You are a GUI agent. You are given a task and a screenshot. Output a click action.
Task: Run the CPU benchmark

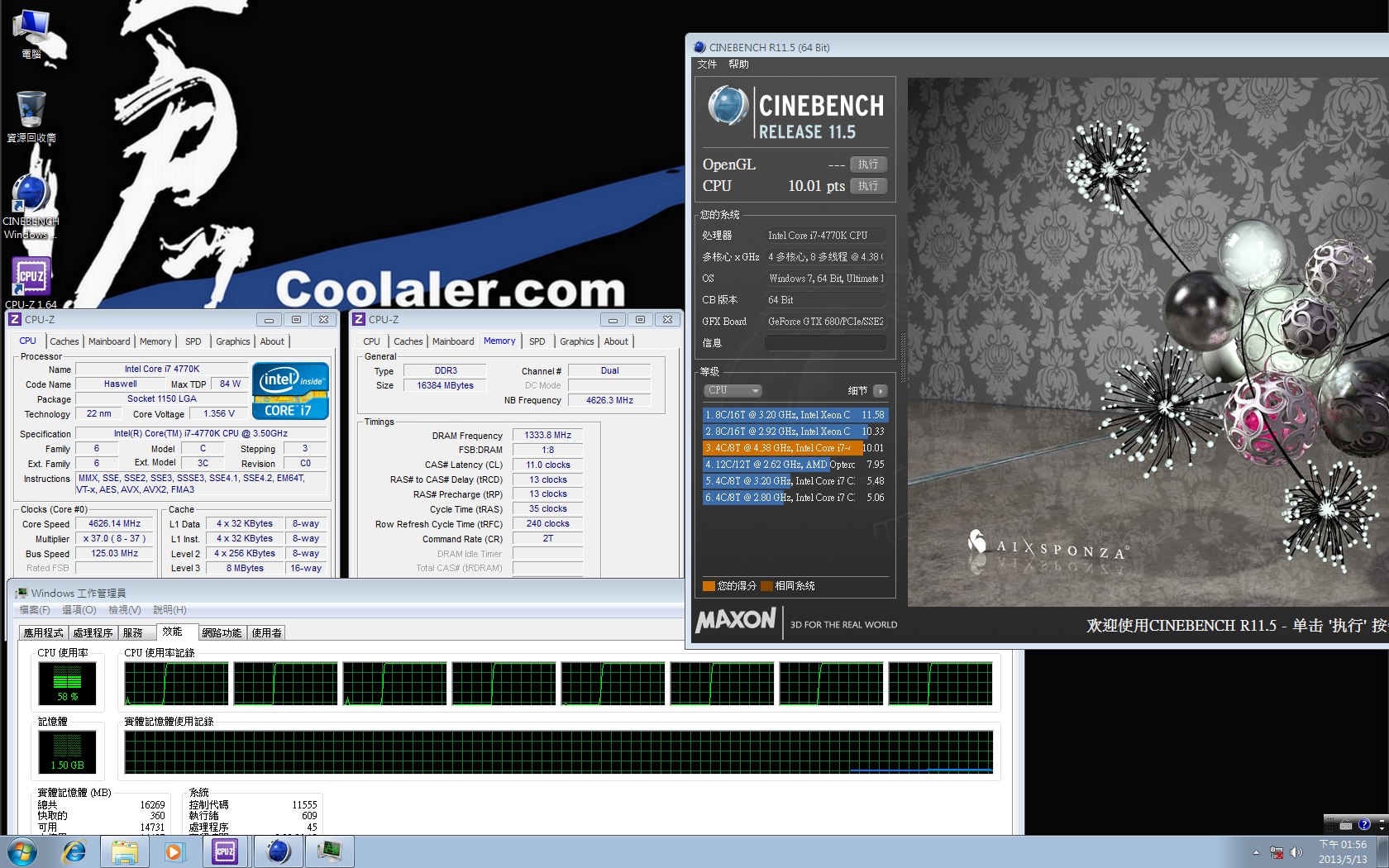pos(868,186)
